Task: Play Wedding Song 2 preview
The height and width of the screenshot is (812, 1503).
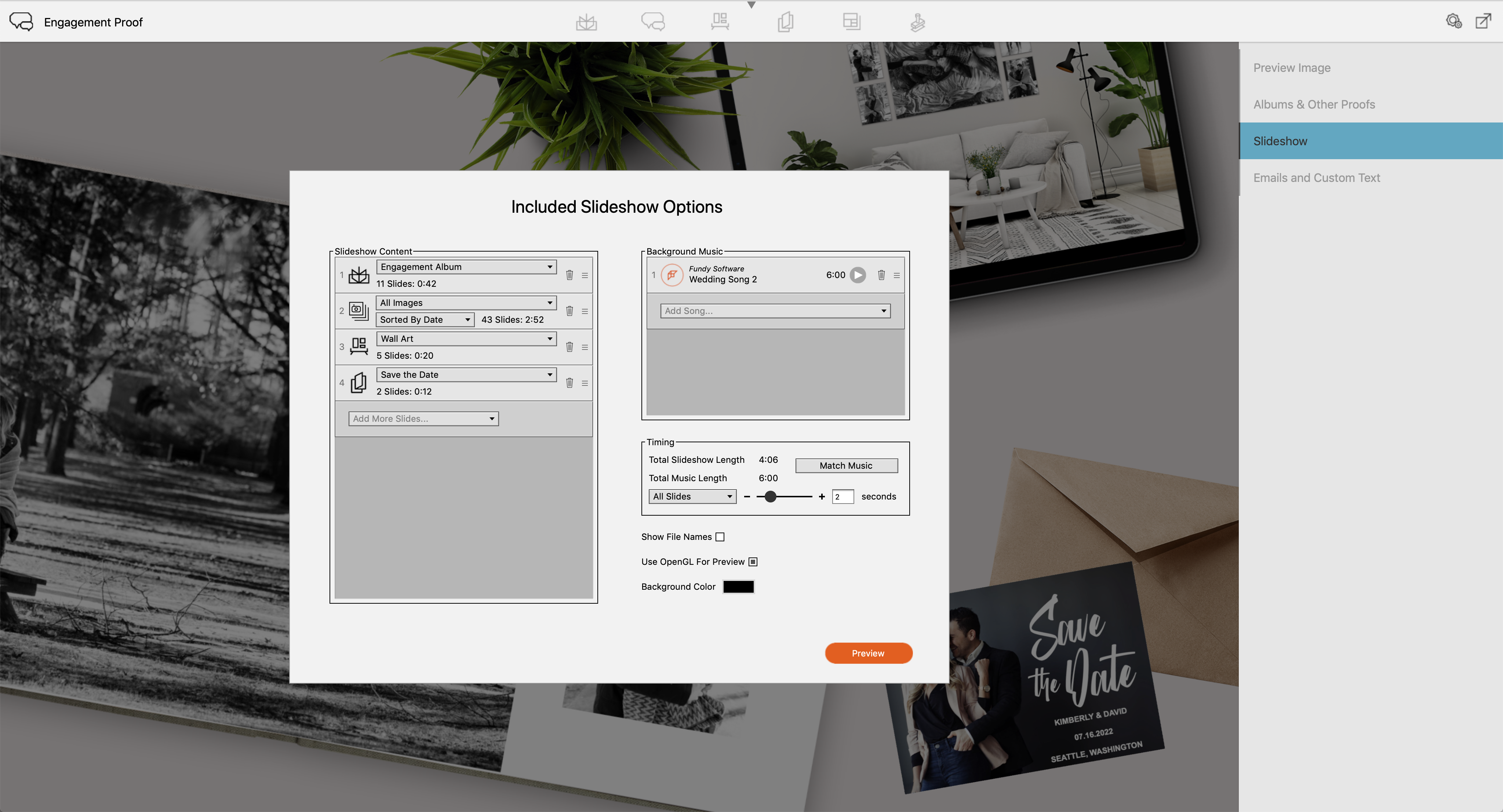Action: [858, 275]
